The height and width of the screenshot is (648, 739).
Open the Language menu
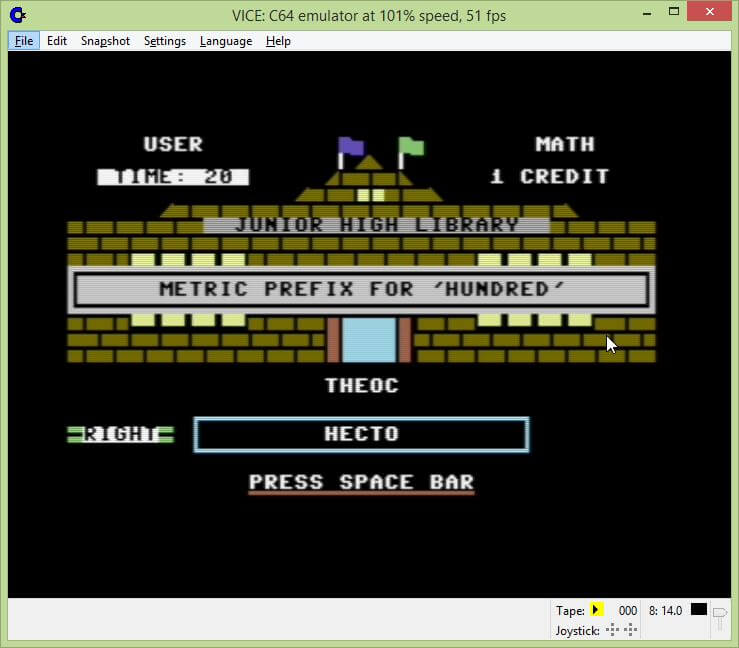pyautogui.click(x=226, y=41)
